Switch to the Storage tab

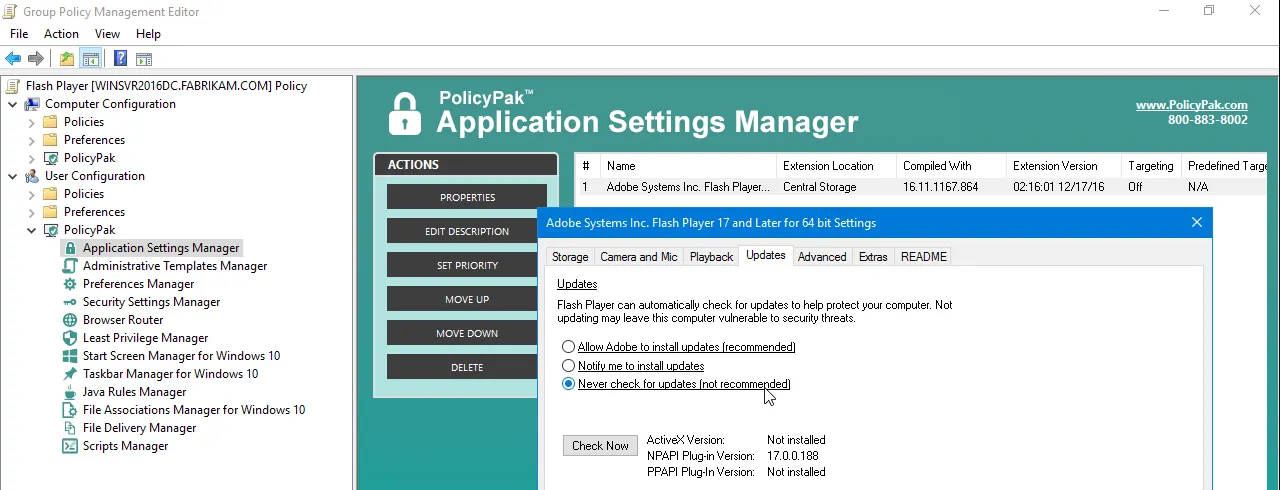(570, 257)
